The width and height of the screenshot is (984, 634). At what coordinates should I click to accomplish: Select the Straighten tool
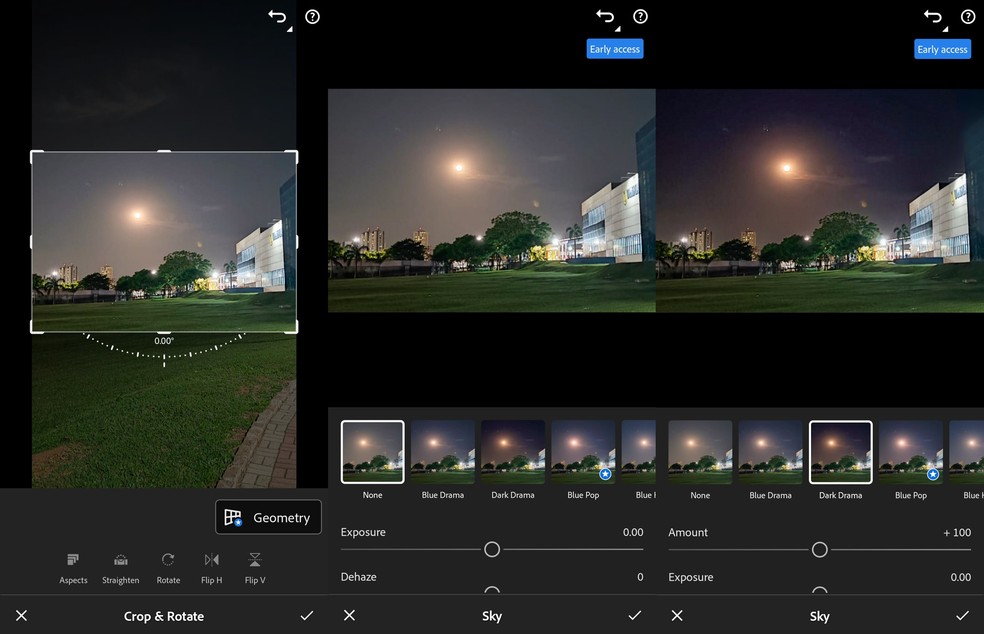[120, 568]
